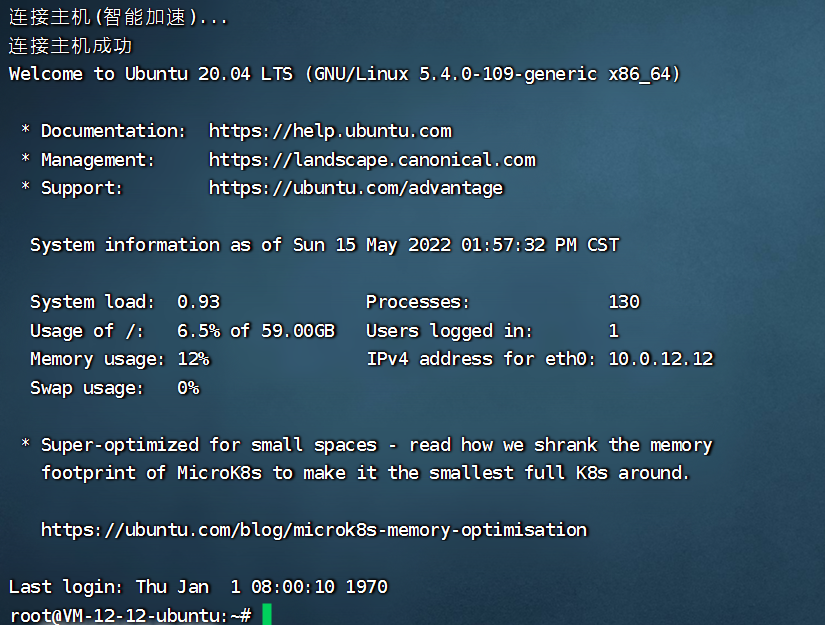825x625 pixels.
Task: Open the microk8s-memory-optimisation blog URL
Action: tap(314, 530)
